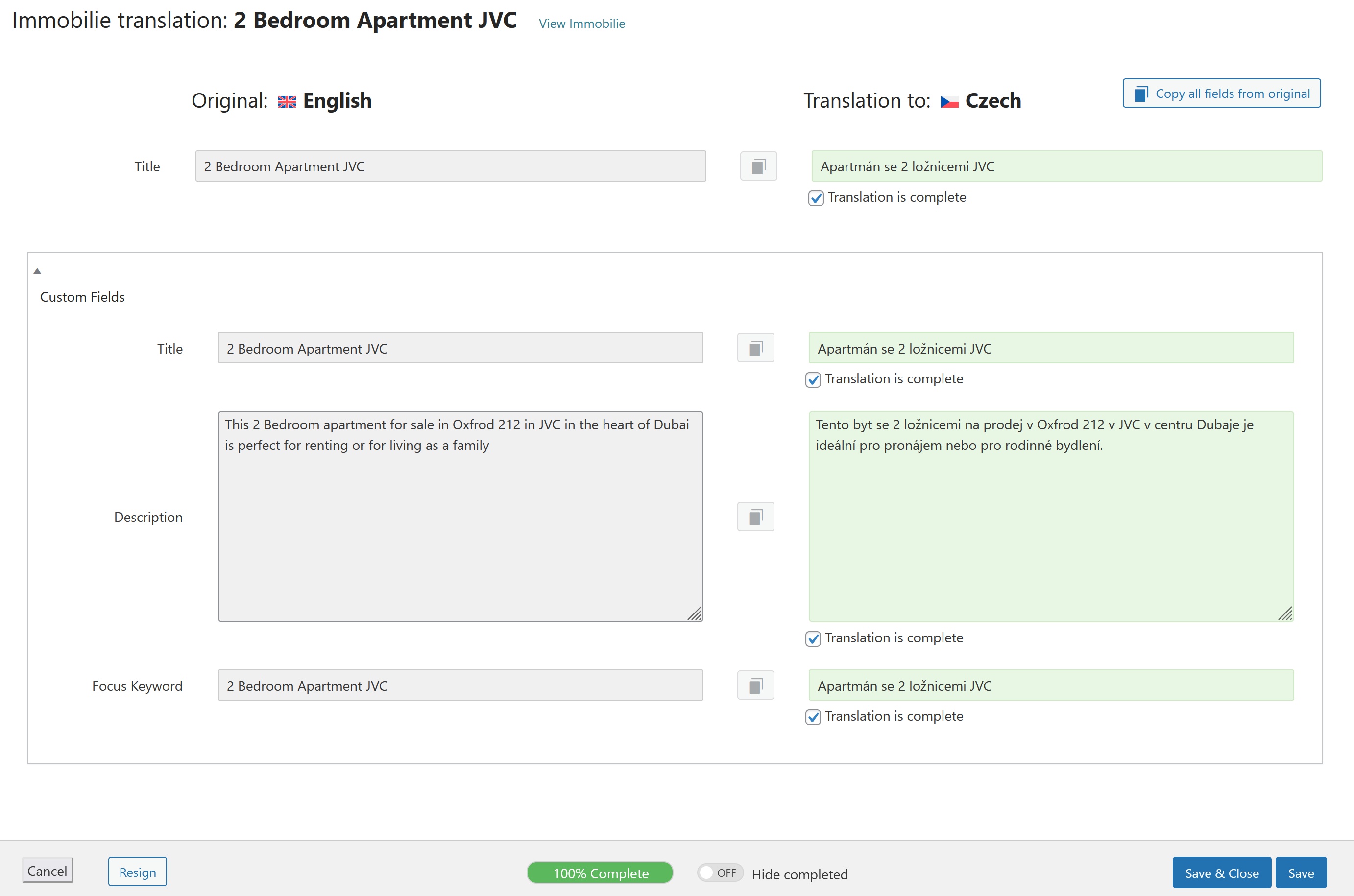Click the Resign button

pos(137,872)
